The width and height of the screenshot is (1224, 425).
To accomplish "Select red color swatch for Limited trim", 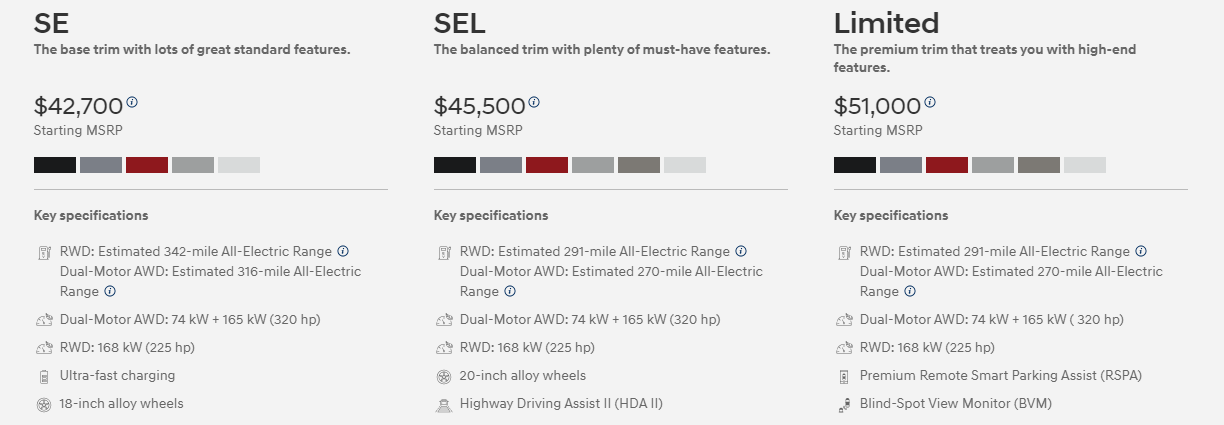I will coord(947,165).
